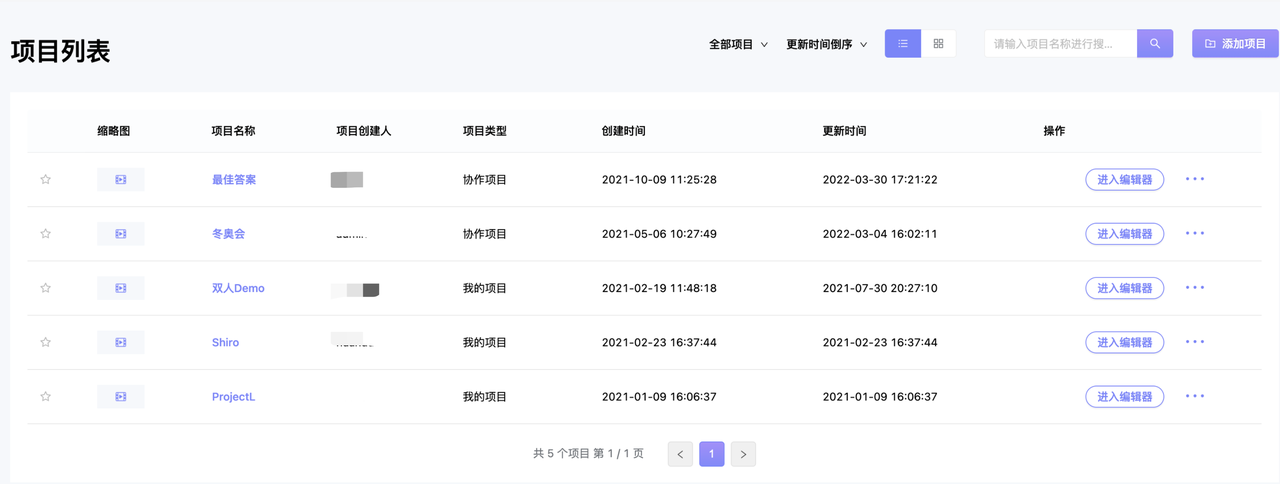Select page 1 in pagination
Screen dimensions: 1280x484
tap(712, 454)
